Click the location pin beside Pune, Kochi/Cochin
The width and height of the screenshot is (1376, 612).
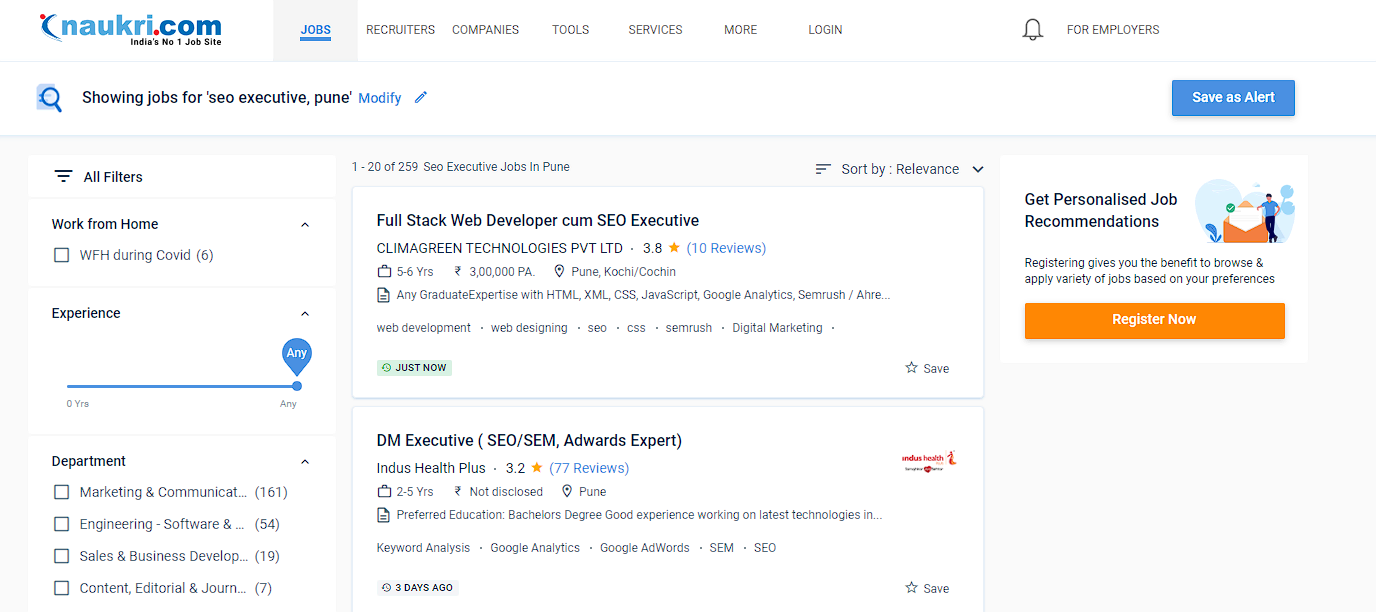(x=559, y=271)
